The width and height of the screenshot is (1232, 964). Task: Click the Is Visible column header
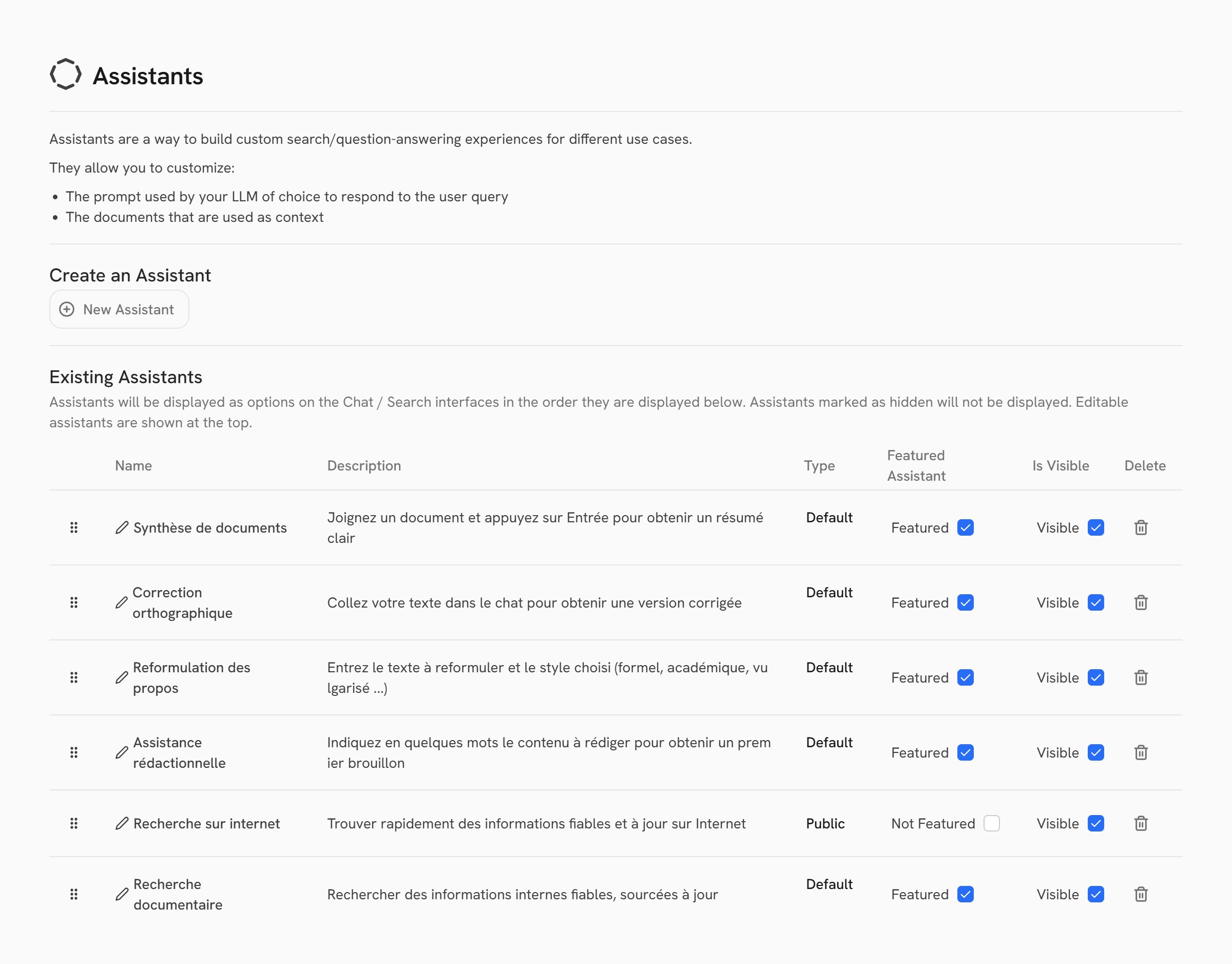(1061, 466)
